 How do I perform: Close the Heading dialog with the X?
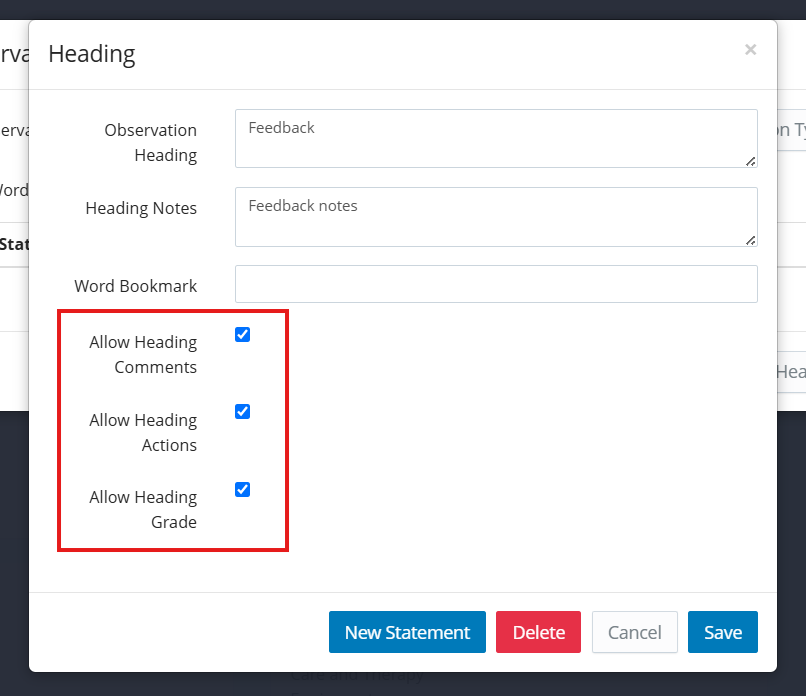750,49
